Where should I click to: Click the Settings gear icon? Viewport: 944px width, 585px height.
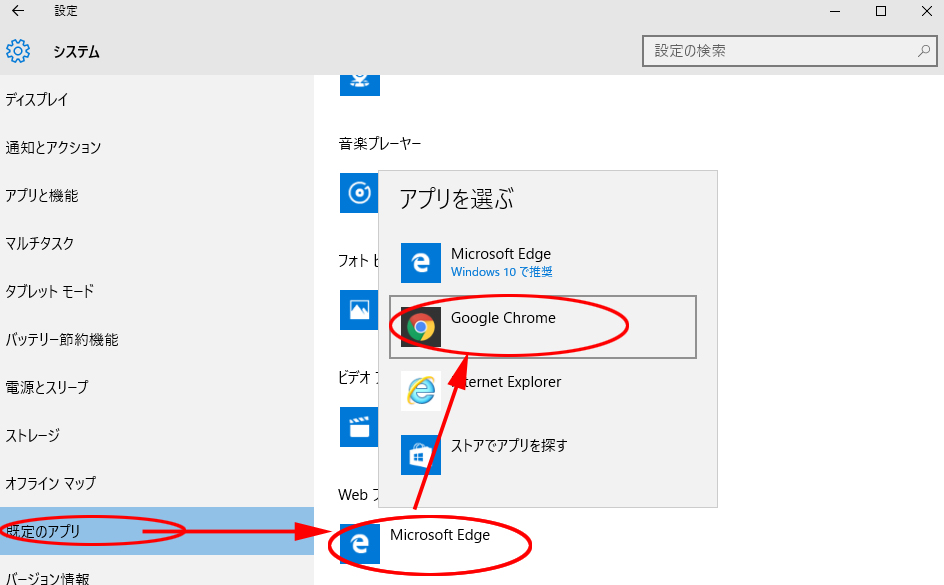click(x=18, y=51)
